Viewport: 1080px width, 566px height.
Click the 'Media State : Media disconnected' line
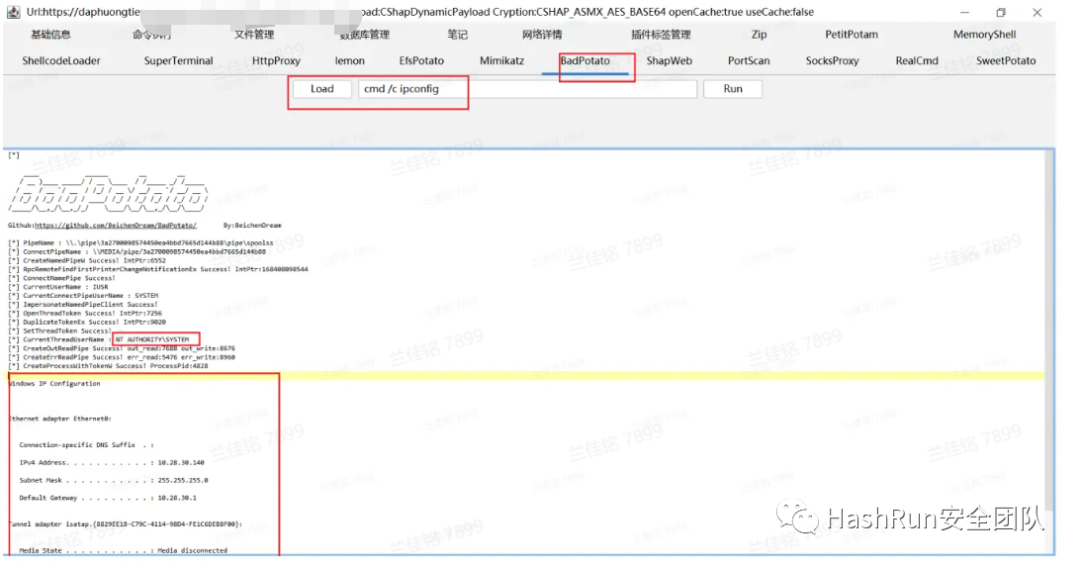coord(123,550)
